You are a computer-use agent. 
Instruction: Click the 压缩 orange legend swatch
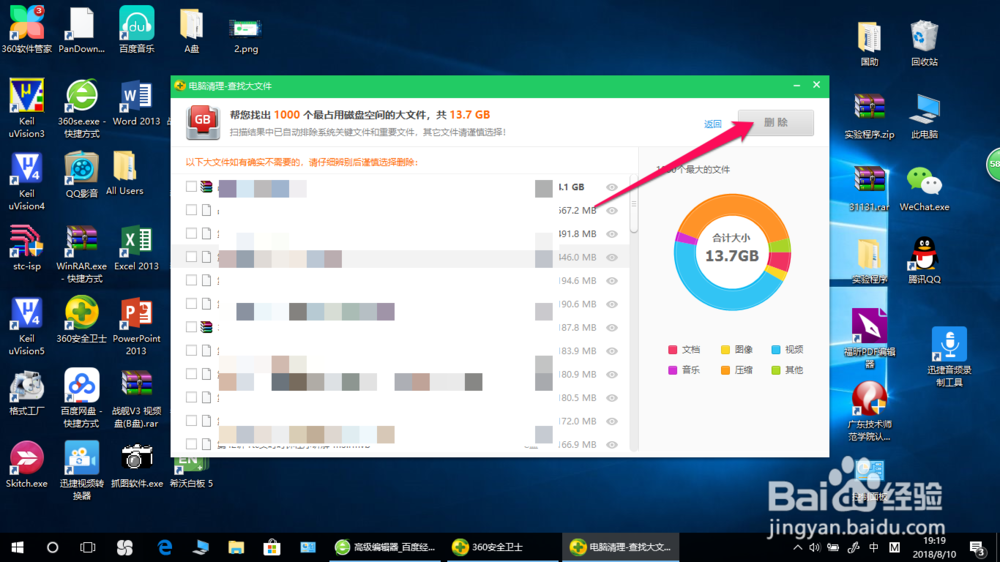[x=725, y=370]
